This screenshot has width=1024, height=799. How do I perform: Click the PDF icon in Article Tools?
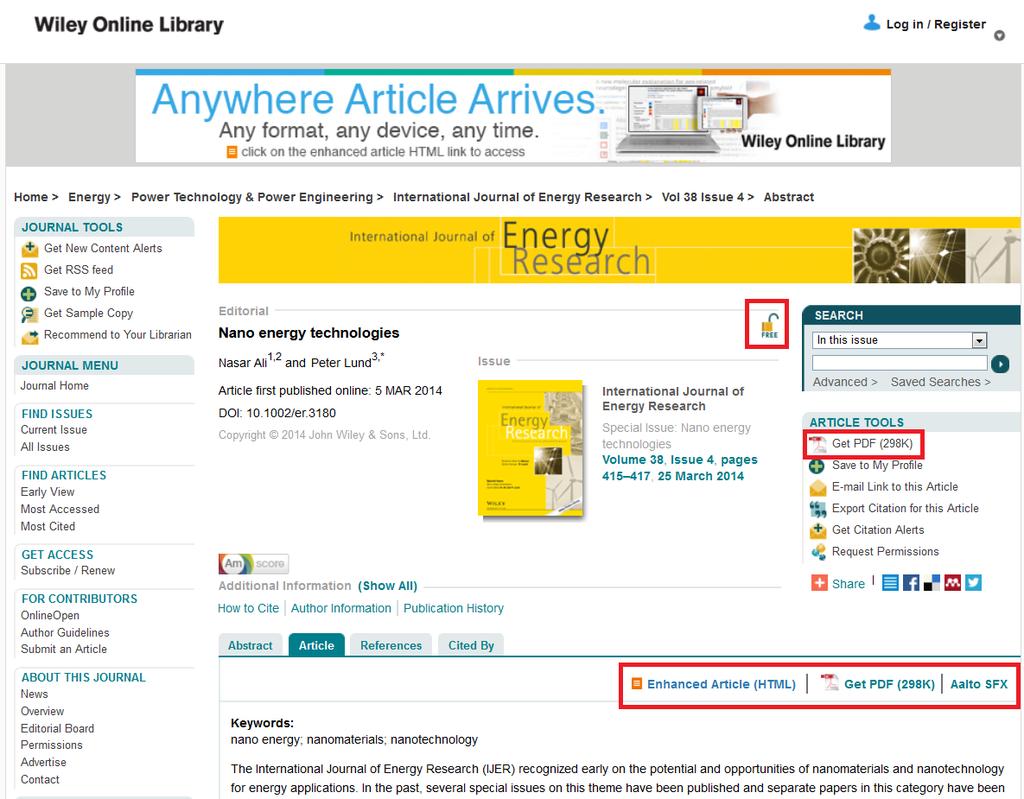818,444
